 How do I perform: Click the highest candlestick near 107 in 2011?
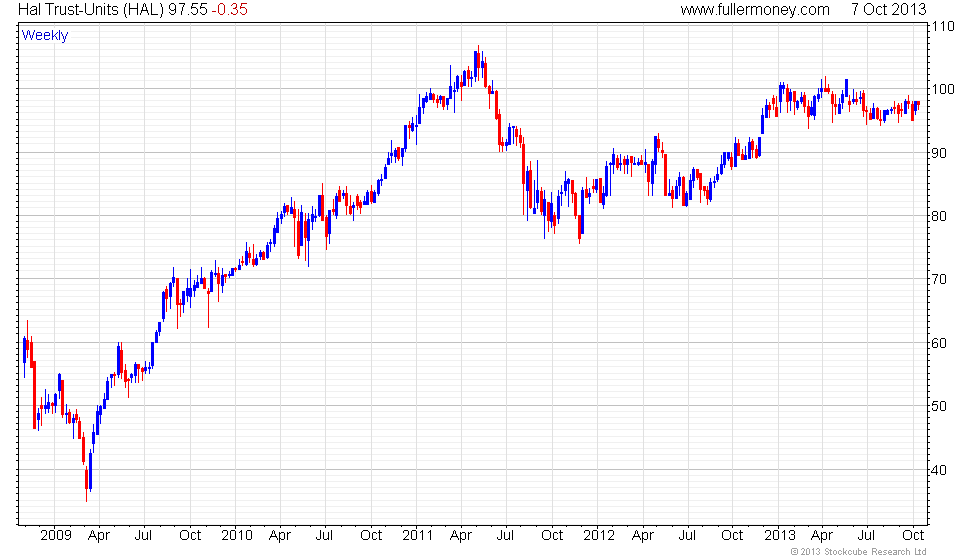coord(479,64)
